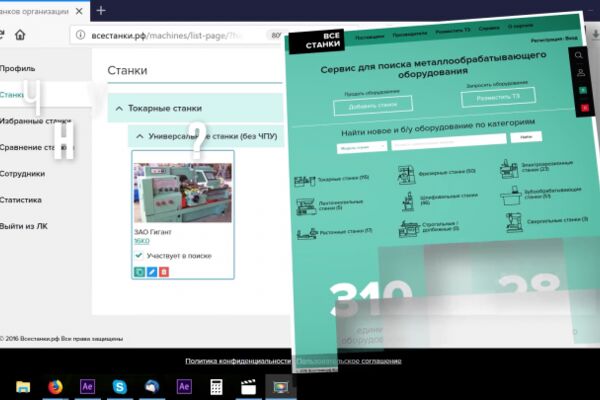Collapse the Токарные станки section
Screen dimensions: 600x400
[x=119, y=108]
